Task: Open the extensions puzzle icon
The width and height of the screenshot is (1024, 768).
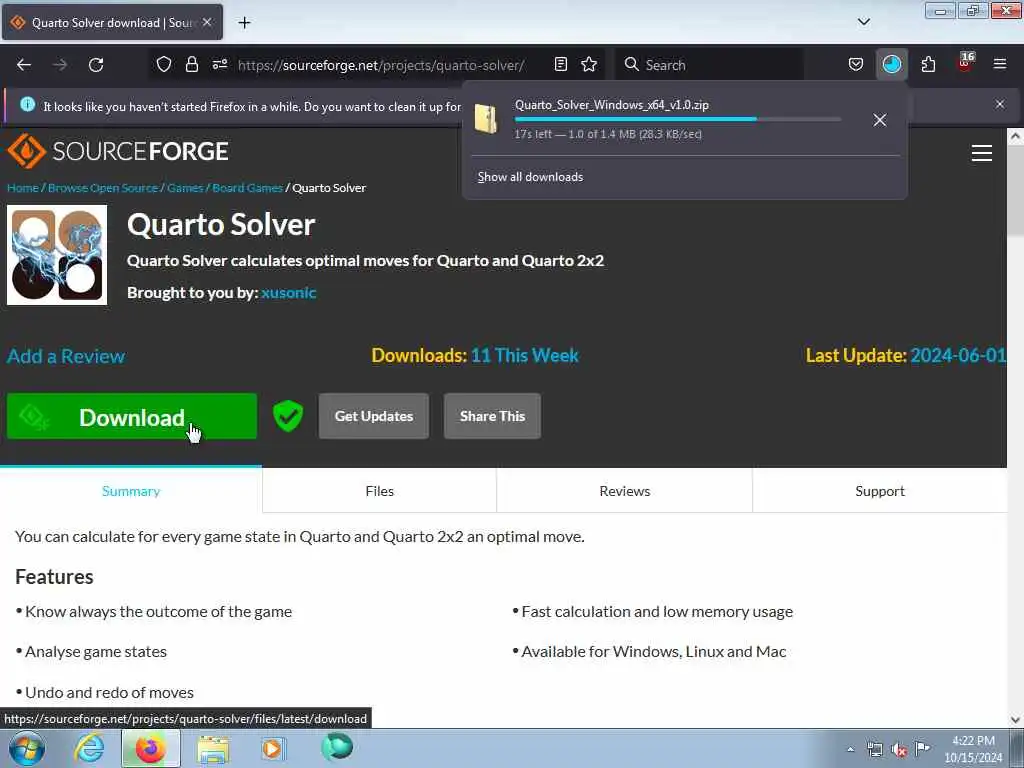Action: point(928,64)
